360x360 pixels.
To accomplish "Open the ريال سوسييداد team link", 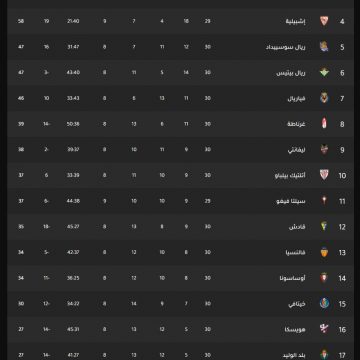I will pos(286,47).
